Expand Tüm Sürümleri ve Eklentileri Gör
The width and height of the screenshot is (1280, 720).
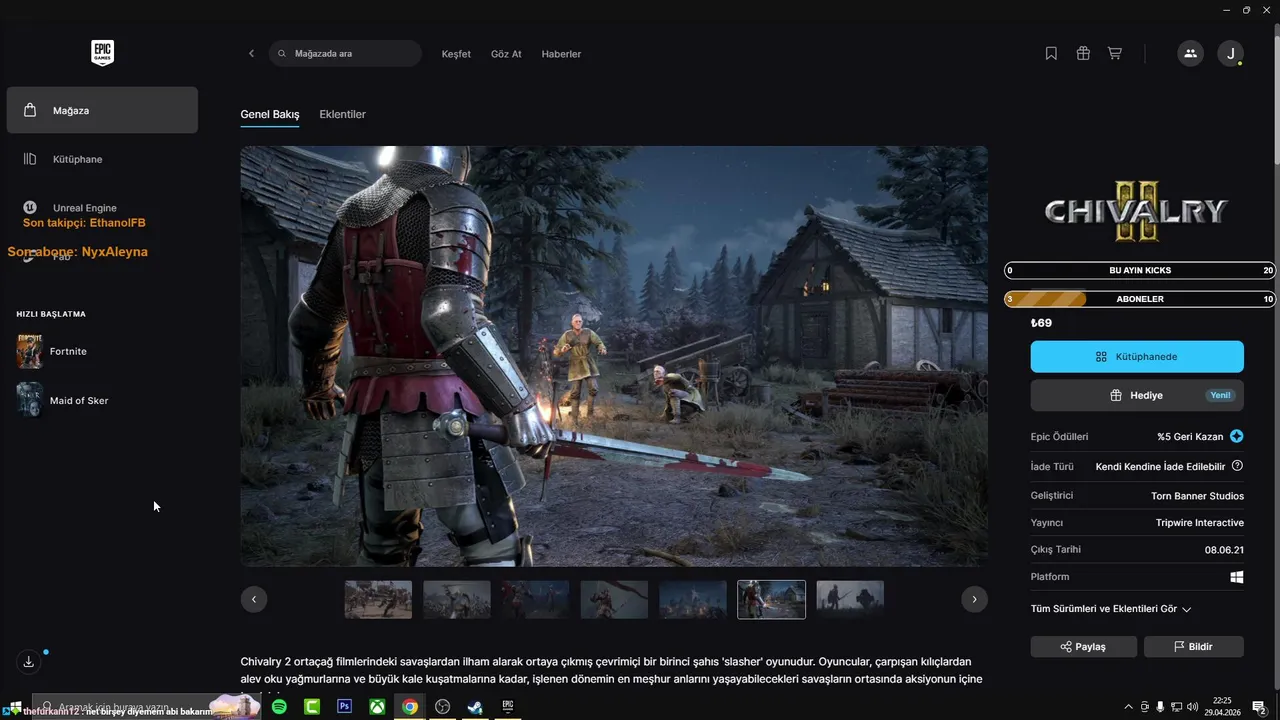pos(1111,608)
